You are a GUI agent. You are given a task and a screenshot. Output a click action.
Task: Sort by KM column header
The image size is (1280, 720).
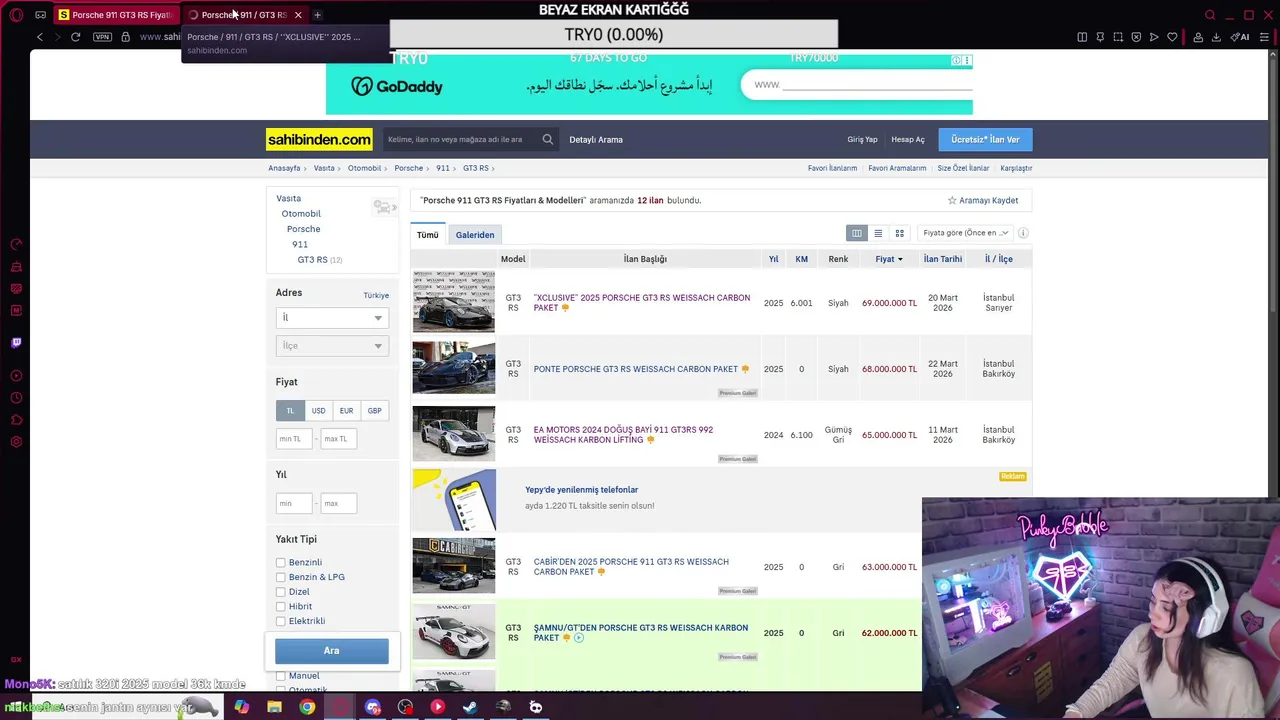click(x=801, y=259)
